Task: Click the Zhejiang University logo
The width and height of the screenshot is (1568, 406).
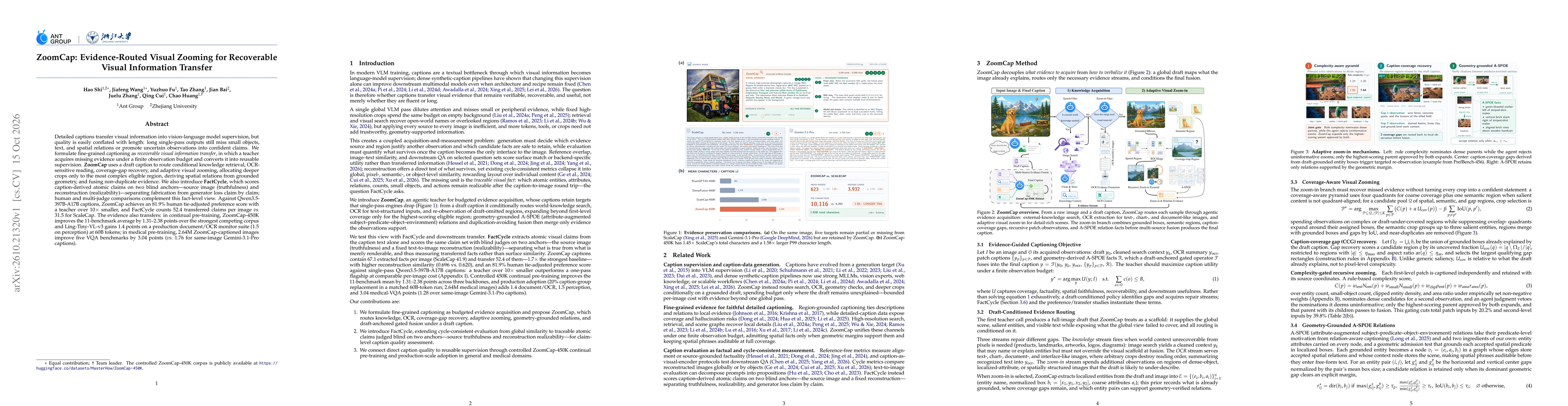Action: point(108,38)
